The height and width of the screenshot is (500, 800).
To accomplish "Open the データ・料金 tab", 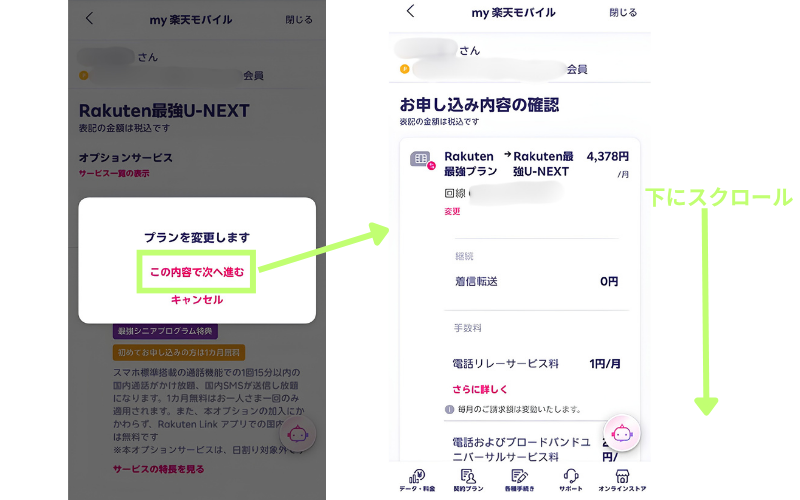I will tap(417, 481).
